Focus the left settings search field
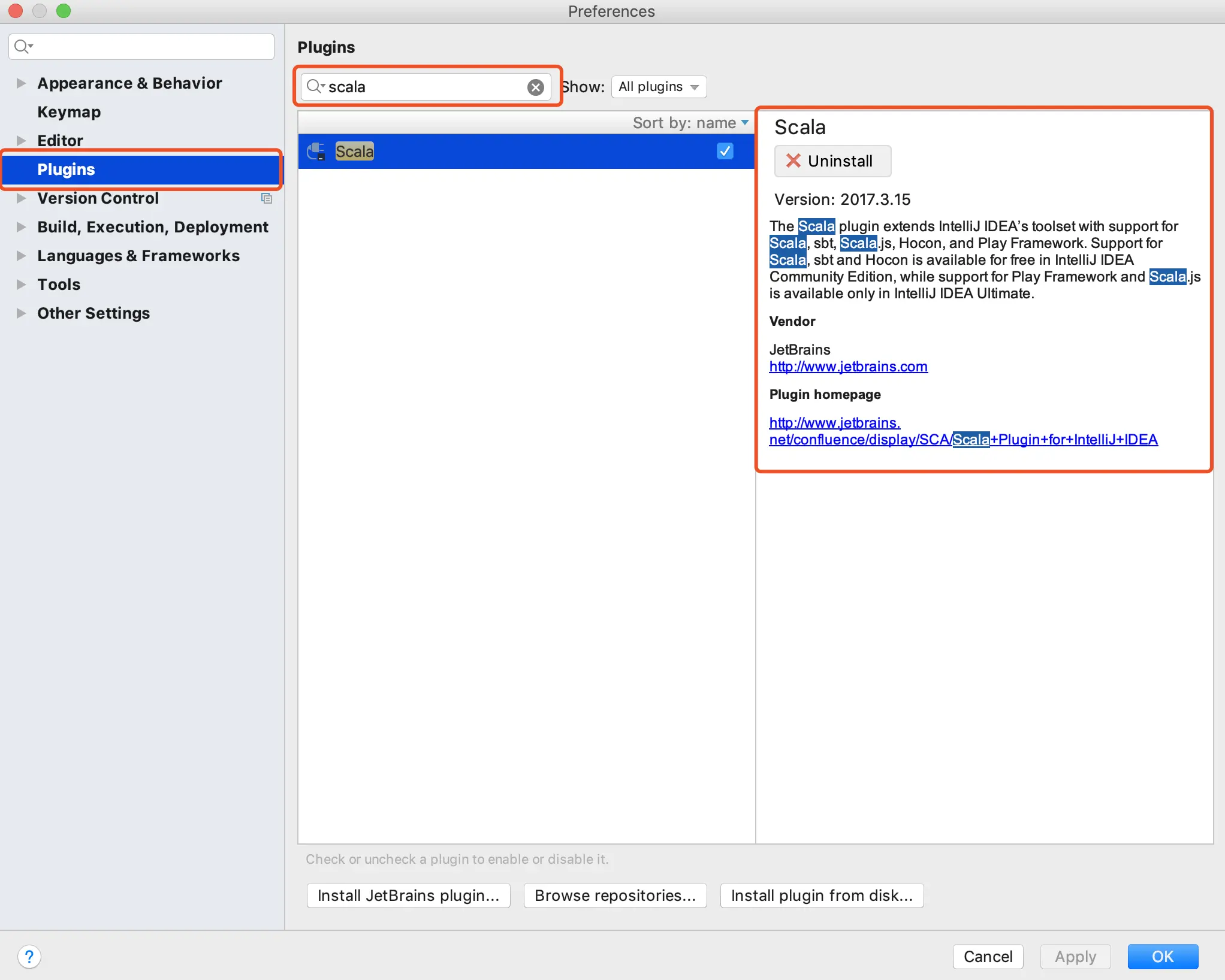The height and width of the screenshot is (980, 1225). [x=150, y=47]
